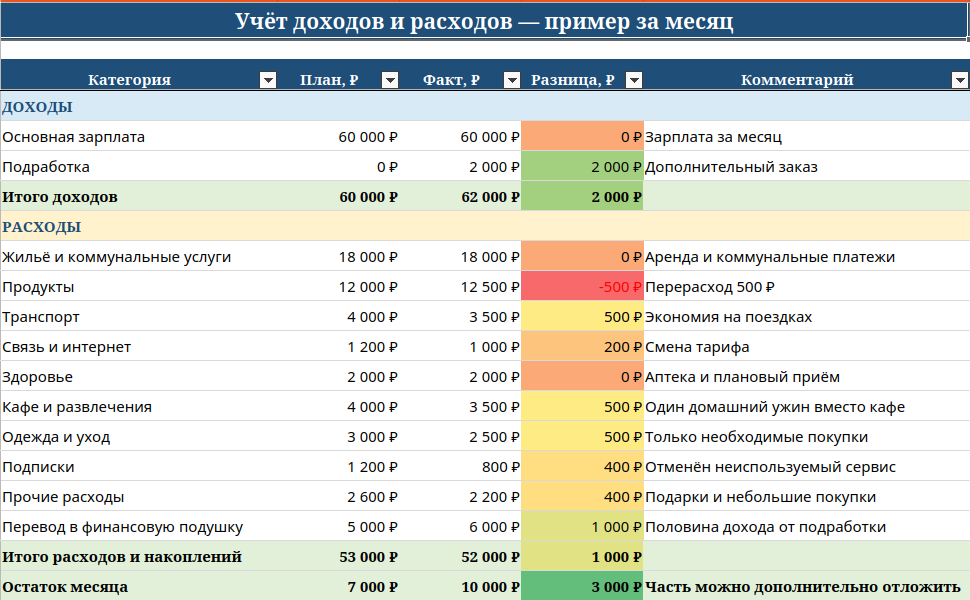Select the 'Прочие расходы' cell
The width and height of the screenshot is (970, 600).
tap(139, 497)
